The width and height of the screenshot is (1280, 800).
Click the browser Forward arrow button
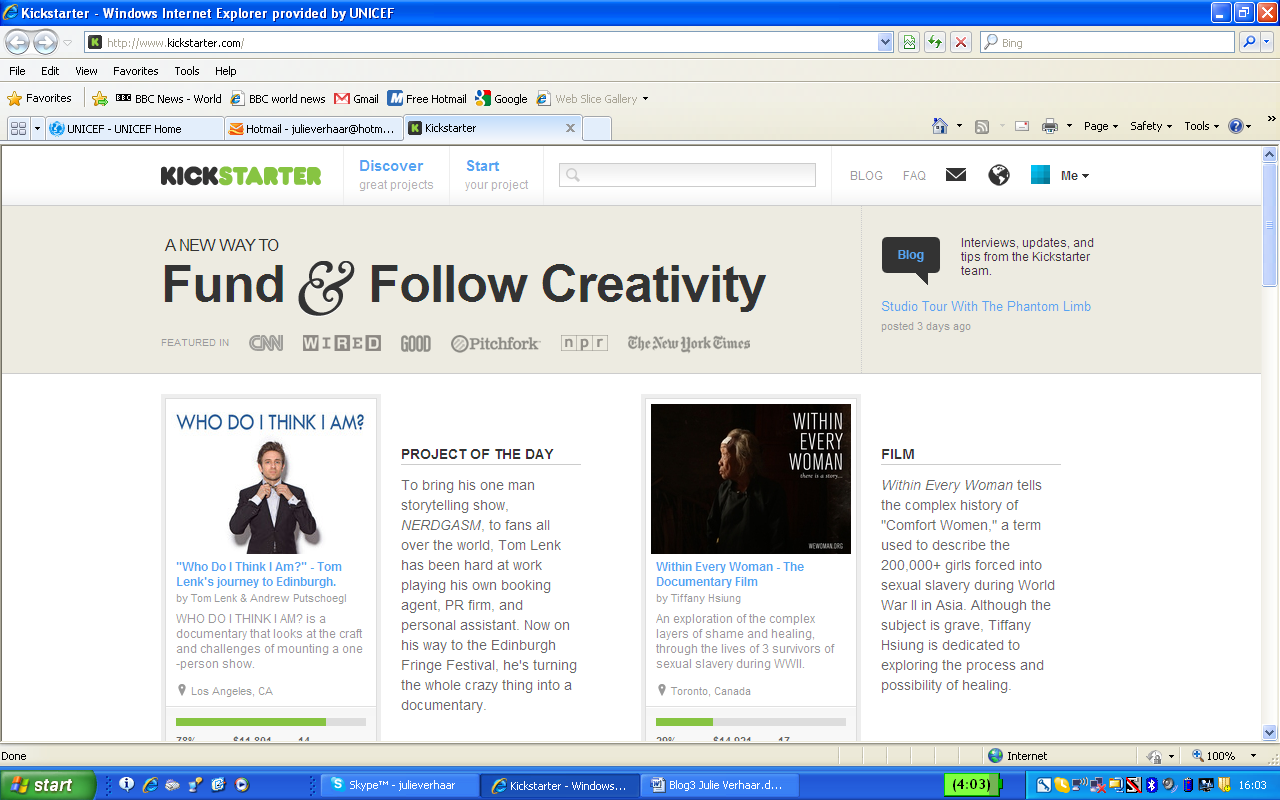point(46,42)
